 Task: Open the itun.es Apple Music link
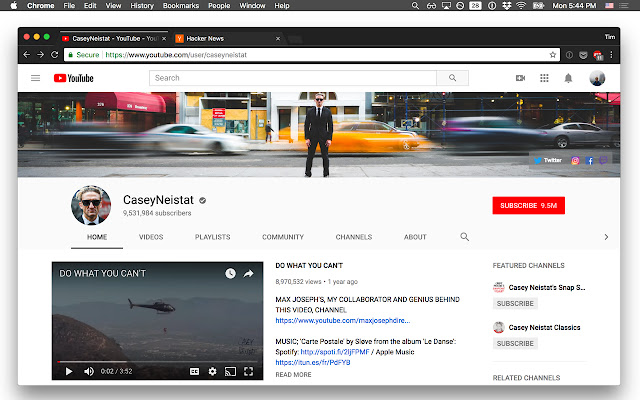313,362
